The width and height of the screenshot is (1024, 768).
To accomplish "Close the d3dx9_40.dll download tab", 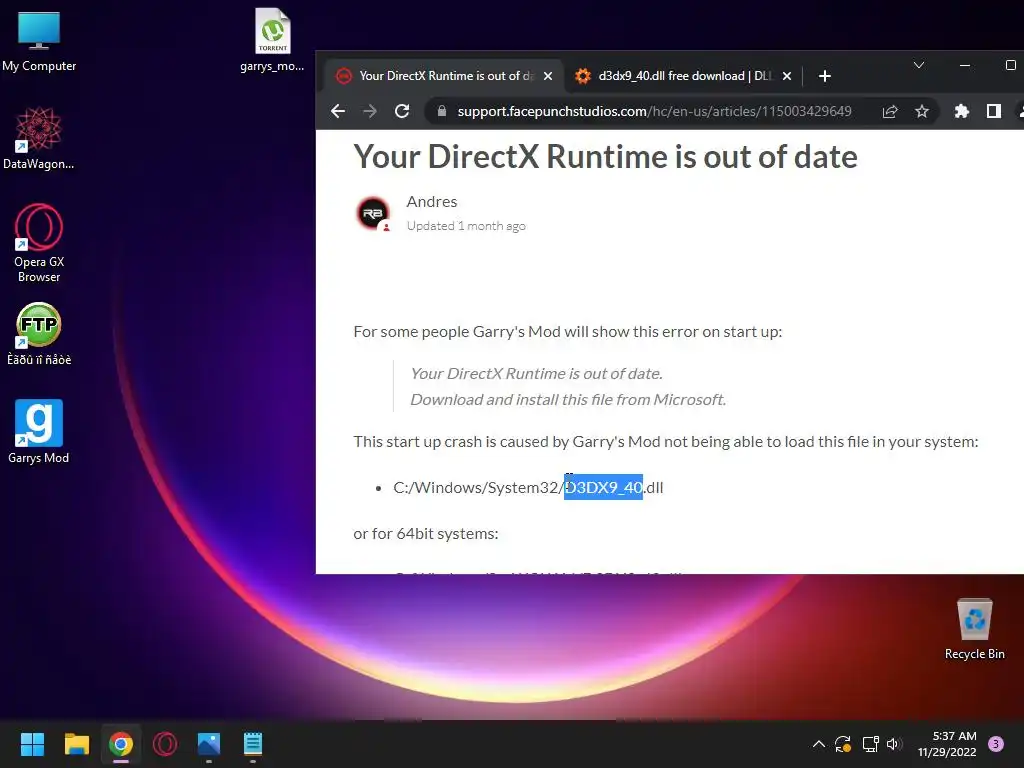I will click(787, 76).
